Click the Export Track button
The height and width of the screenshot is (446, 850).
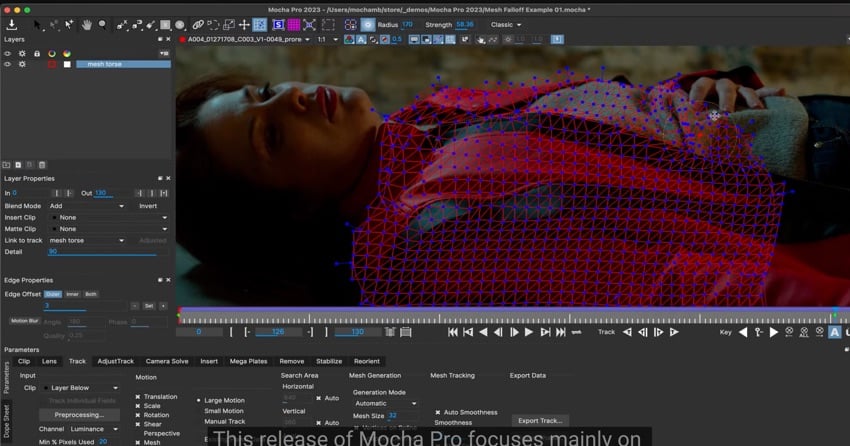pos(541,421)
